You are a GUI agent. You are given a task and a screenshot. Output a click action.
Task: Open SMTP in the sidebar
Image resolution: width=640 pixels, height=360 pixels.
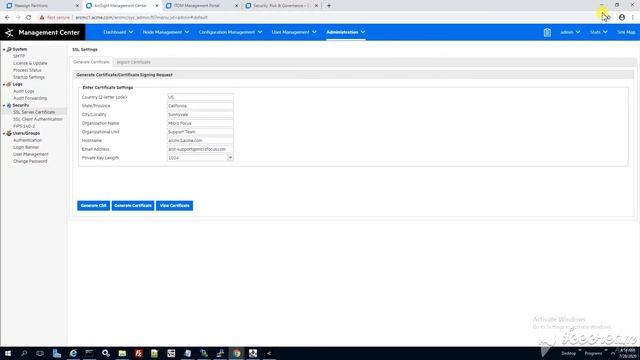click(19, 56)
